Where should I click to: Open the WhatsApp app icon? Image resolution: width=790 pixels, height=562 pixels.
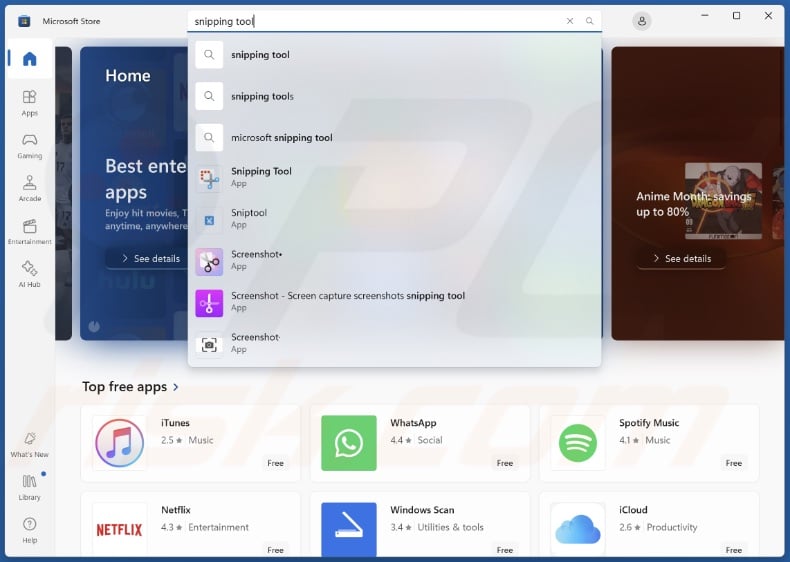349,443
